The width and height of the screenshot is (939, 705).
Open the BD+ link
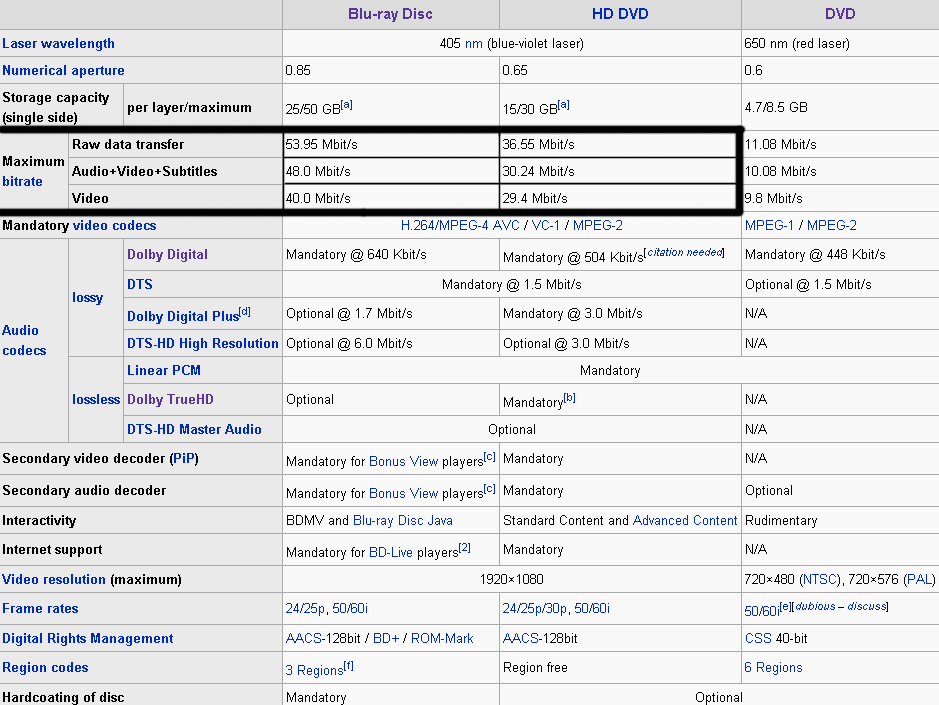pos(386,639)
